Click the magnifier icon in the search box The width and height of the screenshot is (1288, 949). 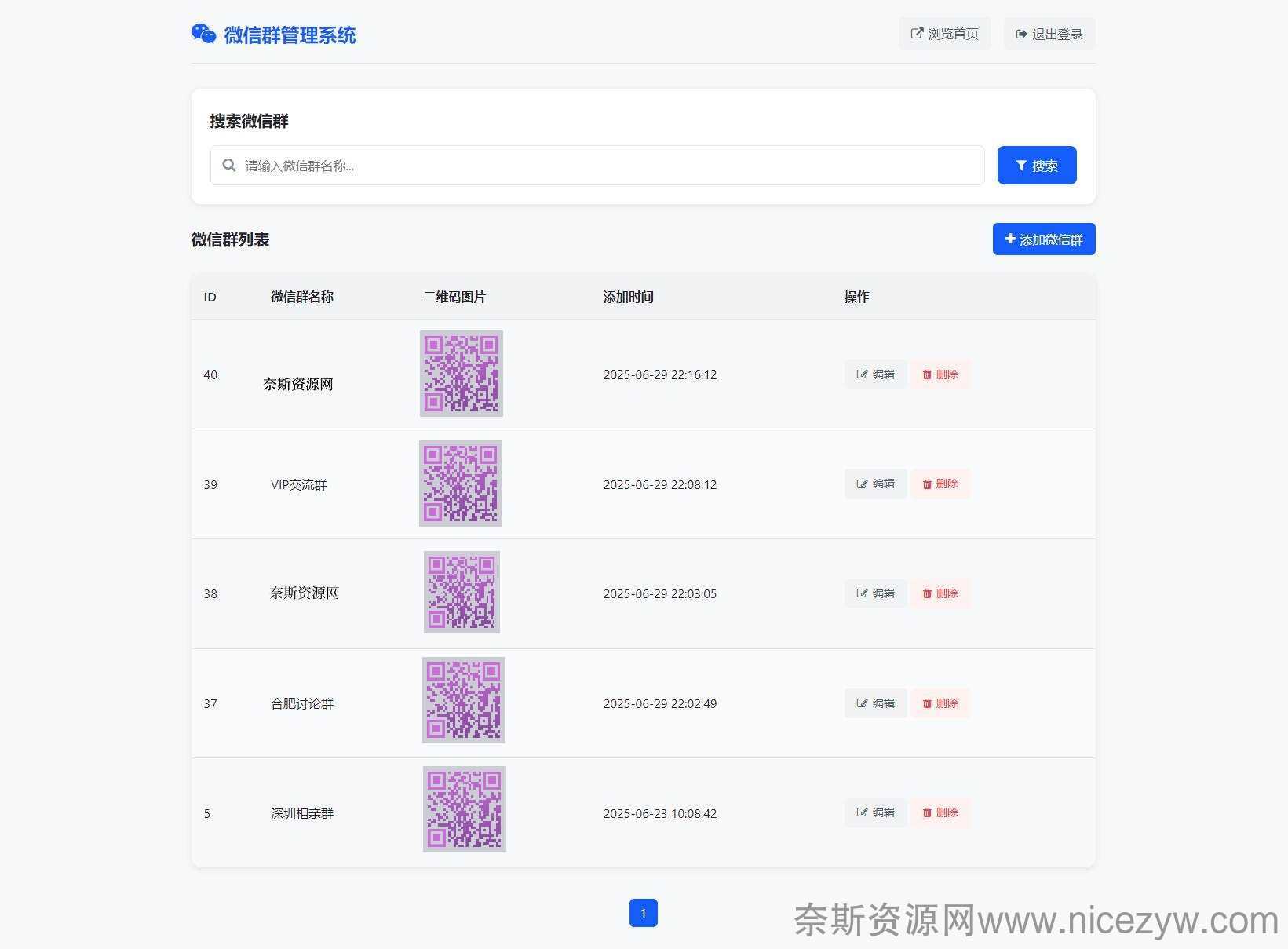[x=229, y=166]
